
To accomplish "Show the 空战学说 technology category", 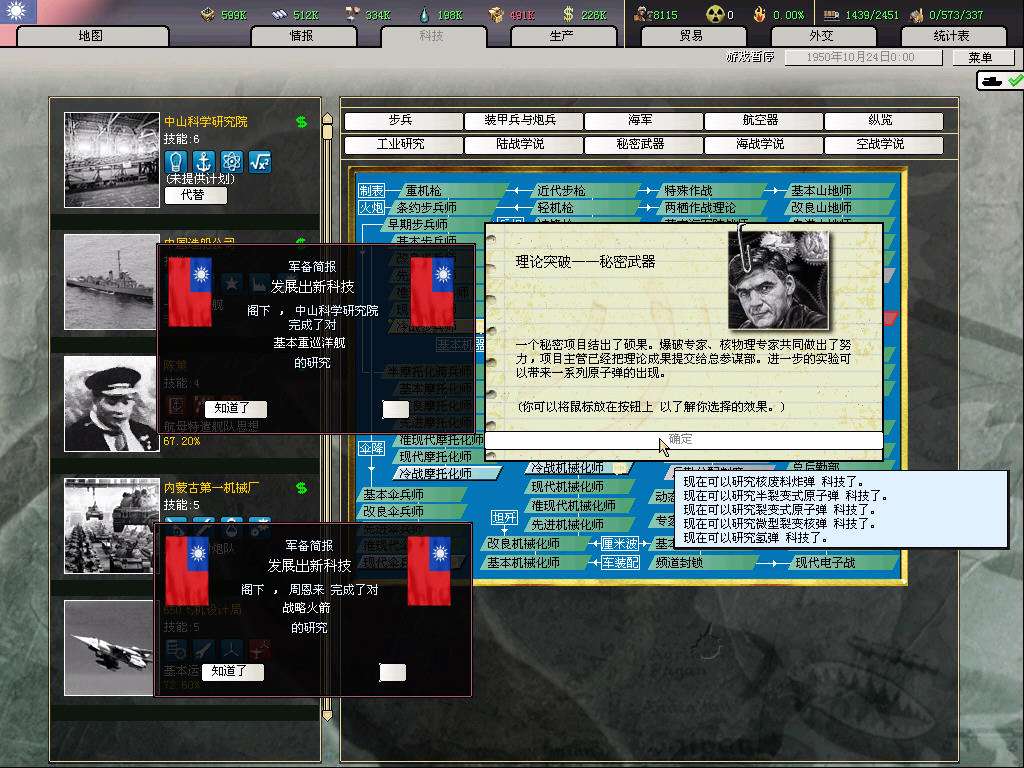I will coord(884,144).
